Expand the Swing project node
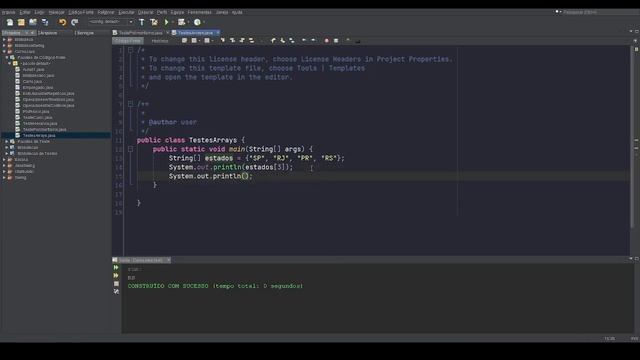The image size is (640, 360). [x=4, y=178]
